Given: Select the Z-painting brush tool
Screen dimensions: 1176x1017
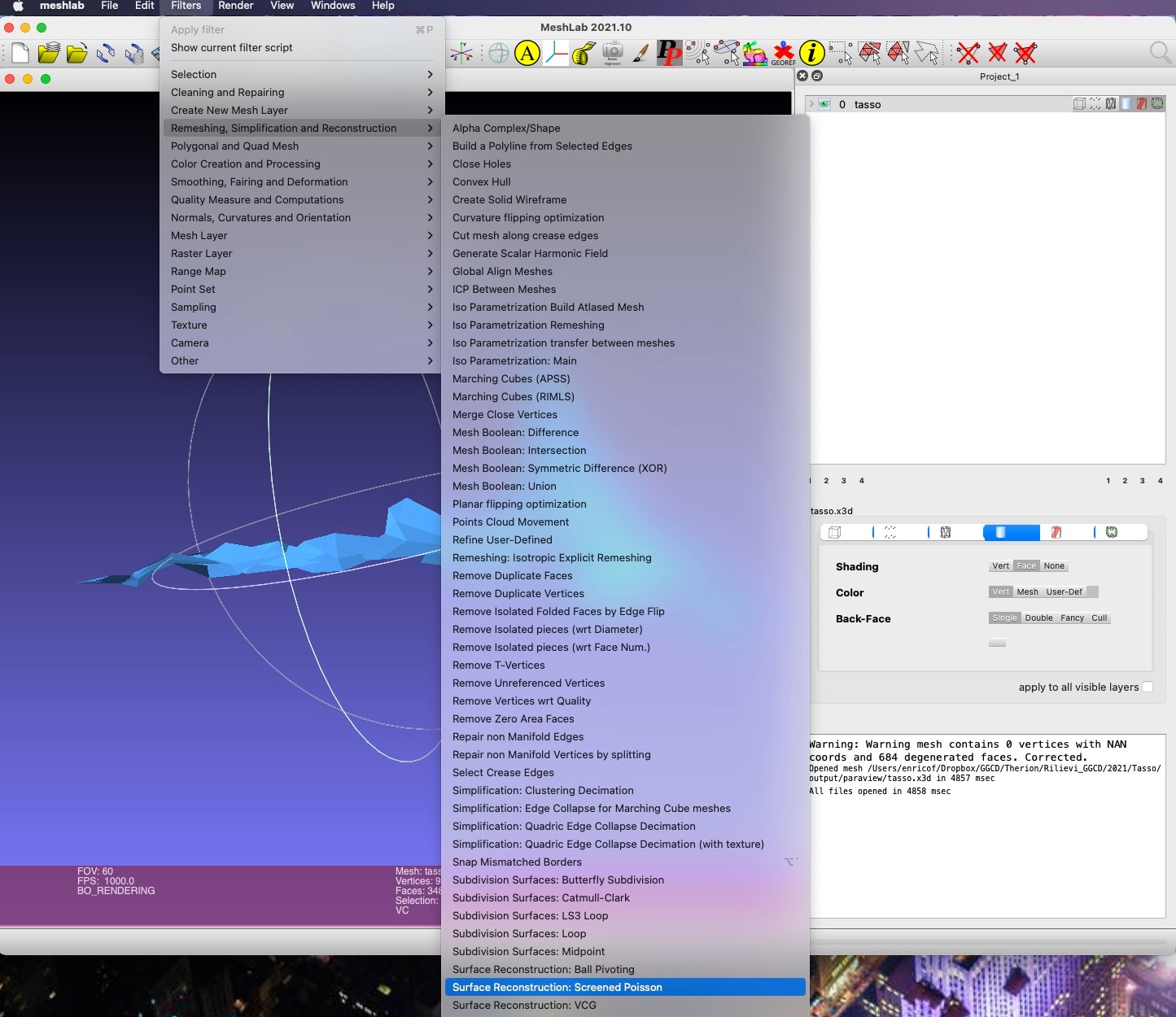Looking at the screenshot, I should tap(640, 54).
